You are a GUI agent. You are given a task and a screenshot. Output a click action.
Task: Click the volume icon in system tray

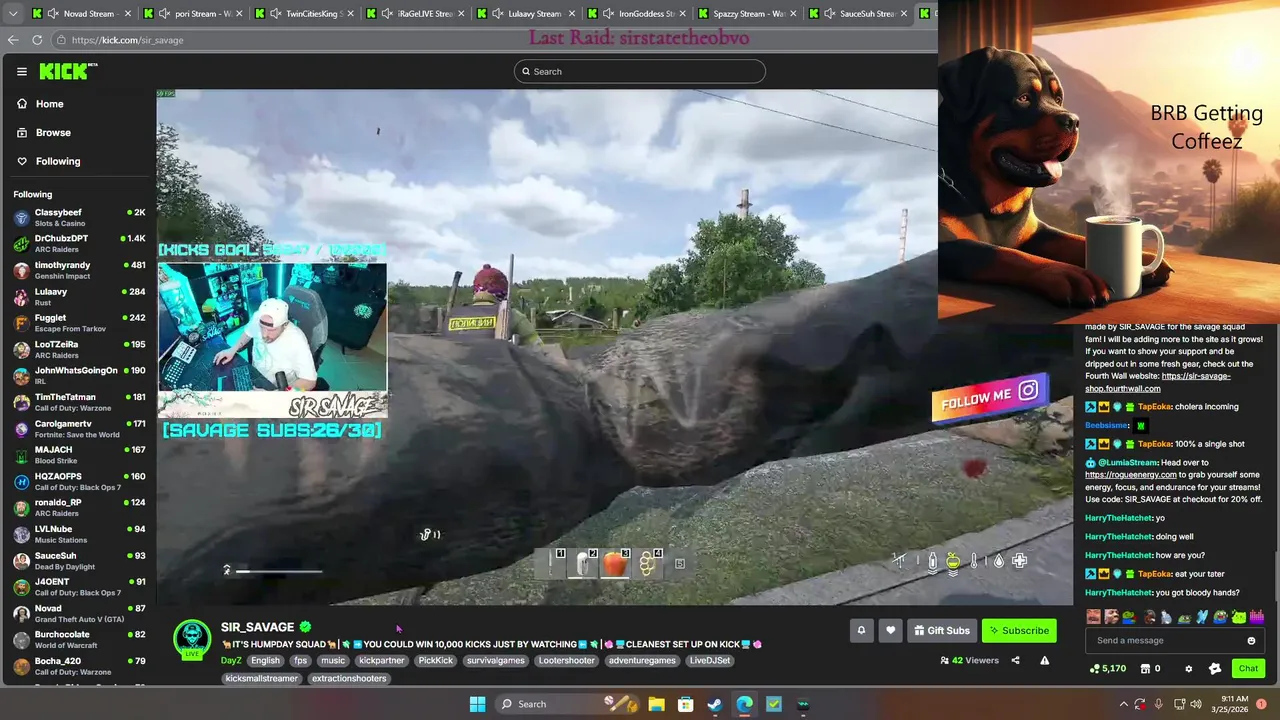[1197, 704]
